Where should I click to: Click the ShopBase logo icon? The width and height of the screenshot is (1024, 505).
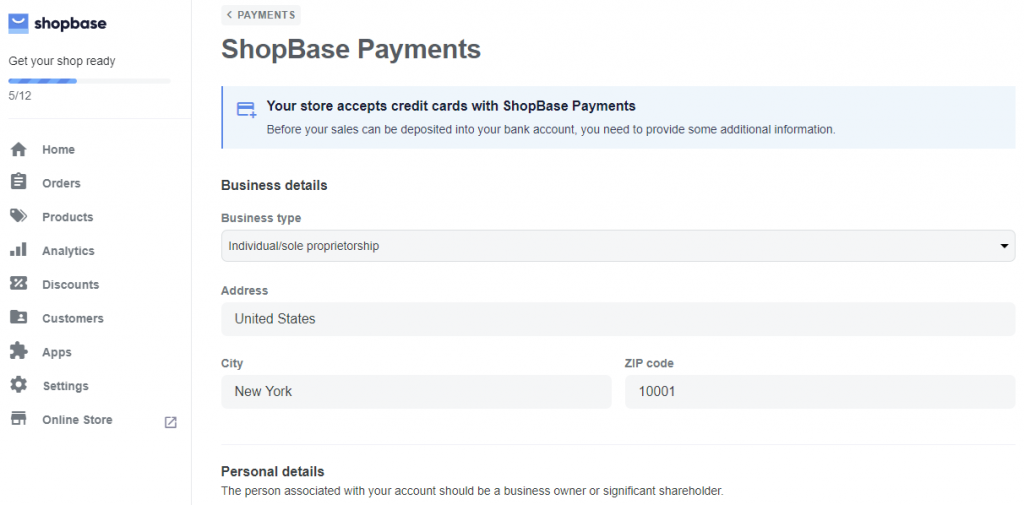[x=18, y=24]
